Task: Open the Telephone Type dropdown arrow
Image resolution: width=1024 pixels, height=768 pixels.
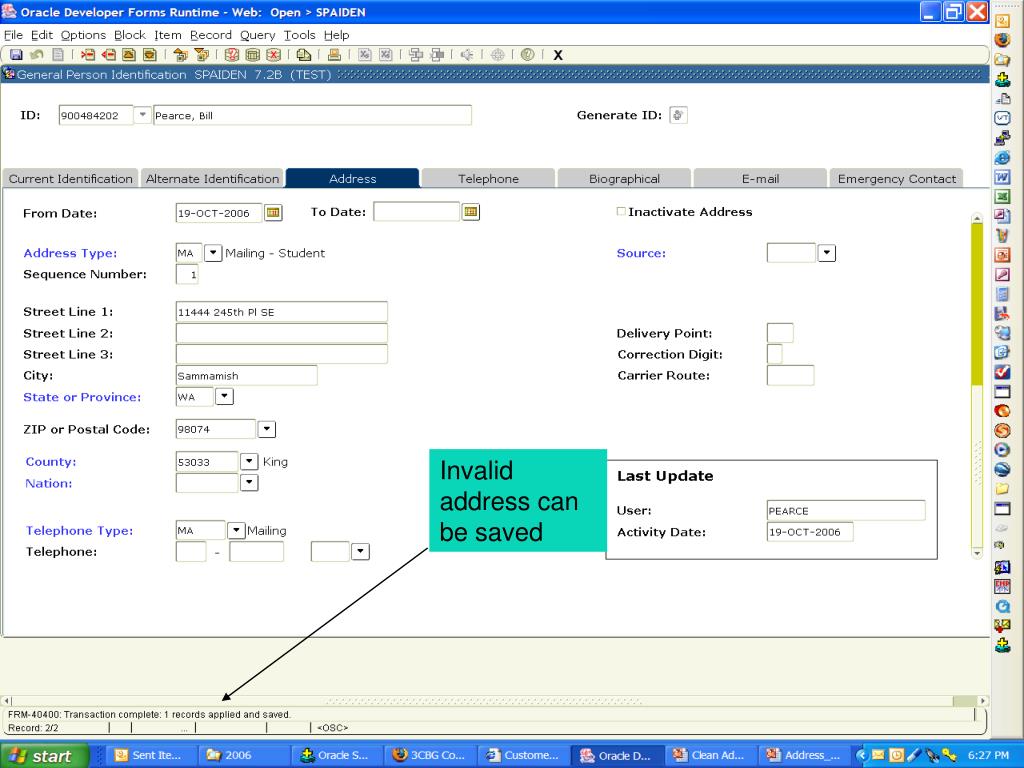Action: point(236,530)
